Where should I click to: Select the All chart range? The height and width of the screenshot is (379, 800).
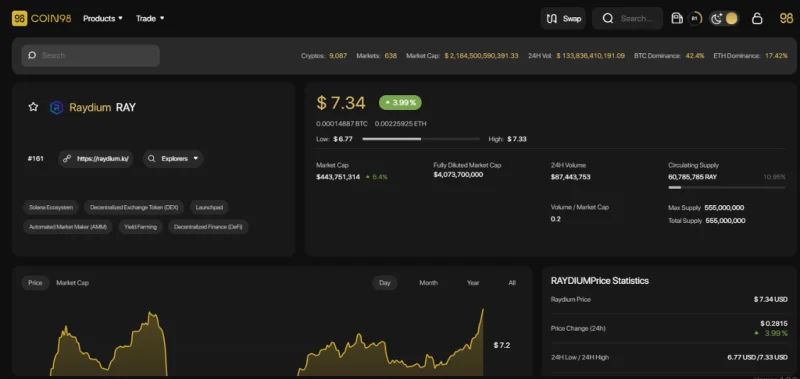pyautogui.click(x=512, y=283)
